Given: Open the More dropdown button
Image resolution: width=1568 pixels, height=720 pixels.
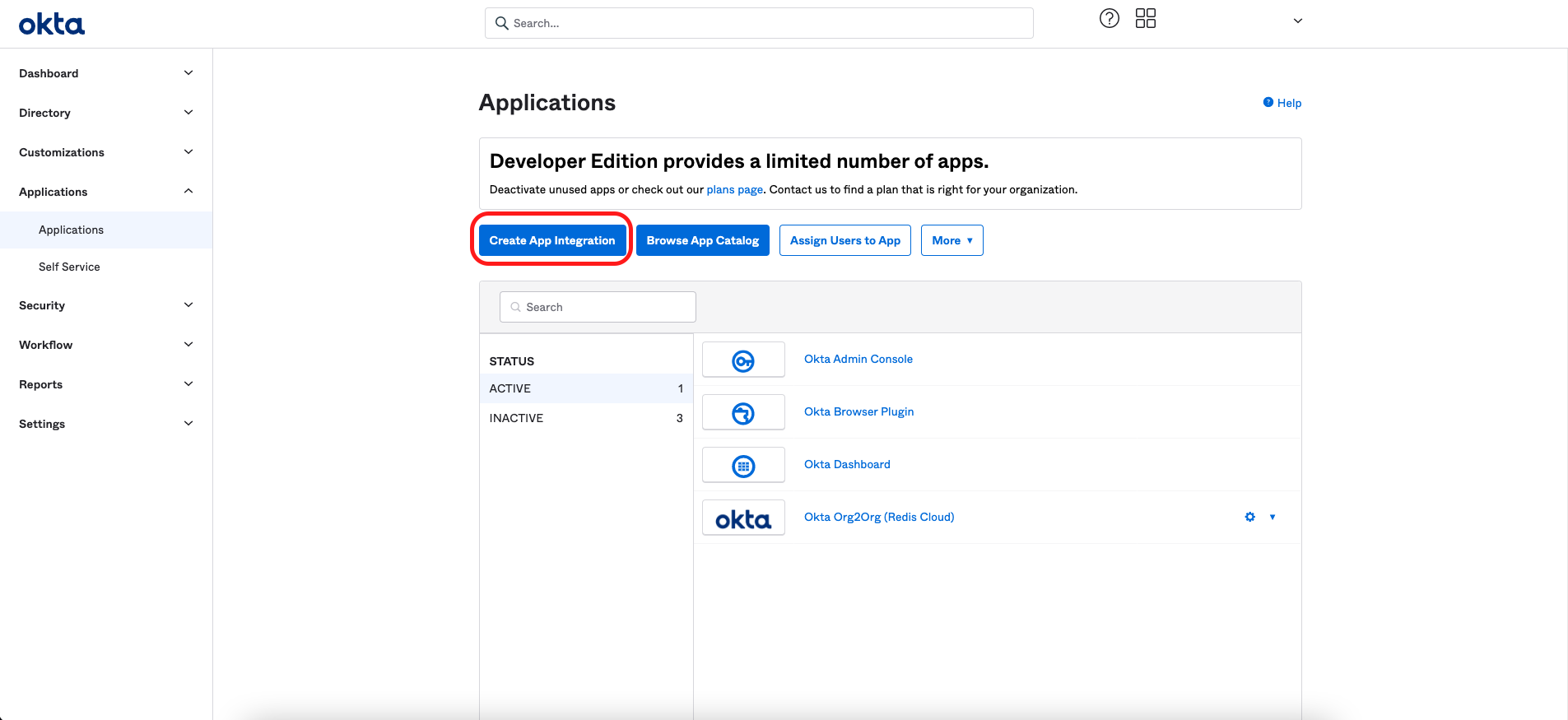Looking at the screenshot, I should (952, 240).
